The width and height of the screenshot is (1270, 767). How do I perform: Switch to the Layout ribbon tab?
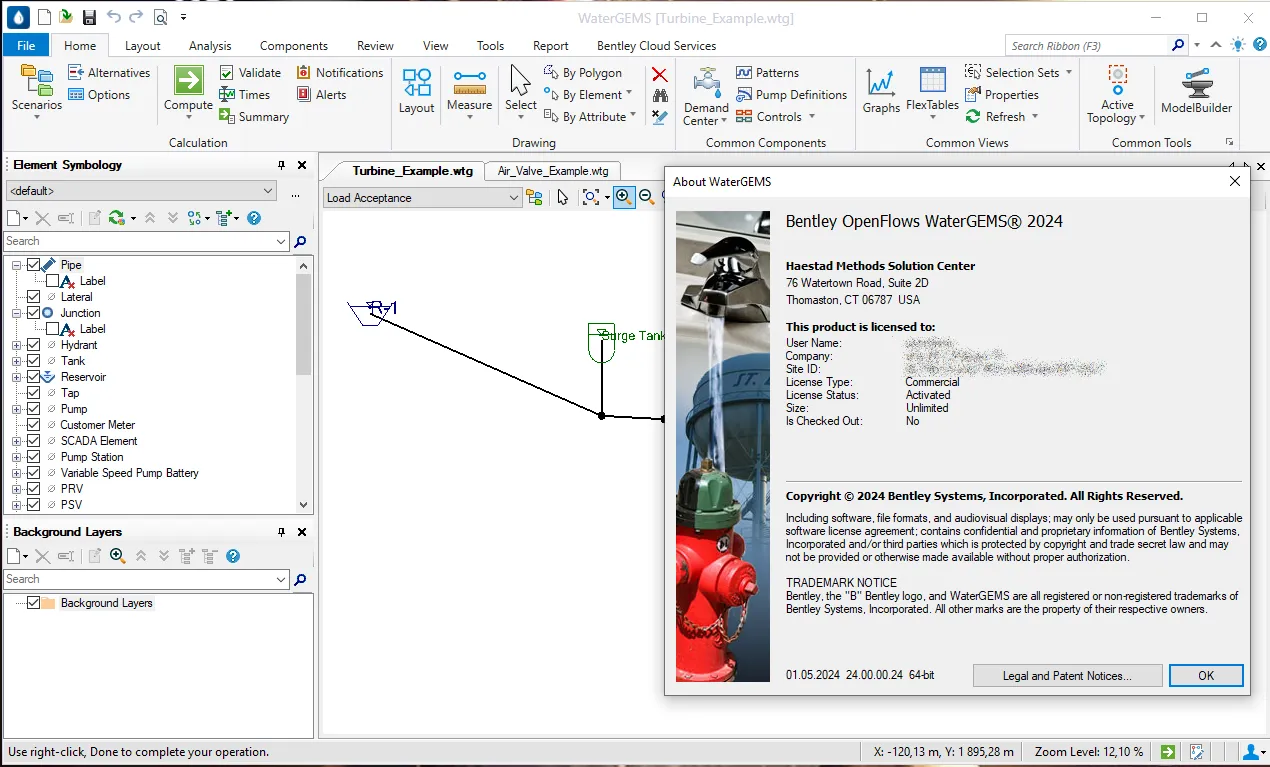tap(143, 45)
